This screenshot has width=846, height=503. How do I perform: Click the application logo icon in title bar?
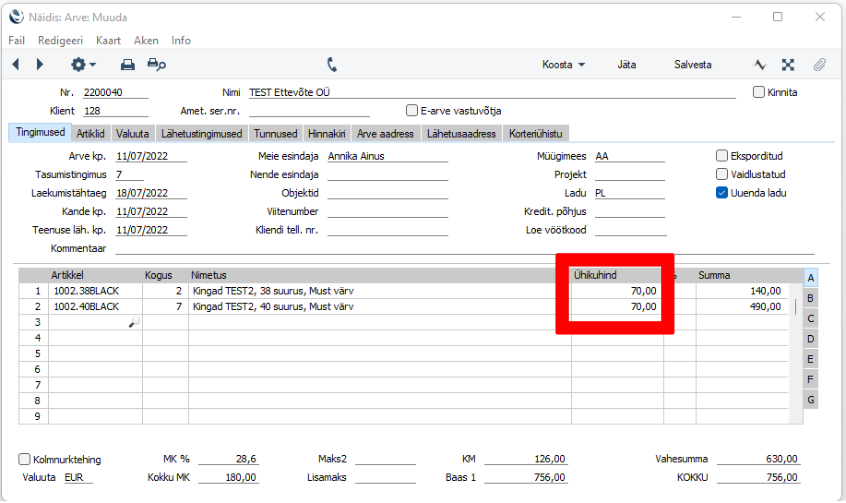pyautogui.click(x=16, y=17)
